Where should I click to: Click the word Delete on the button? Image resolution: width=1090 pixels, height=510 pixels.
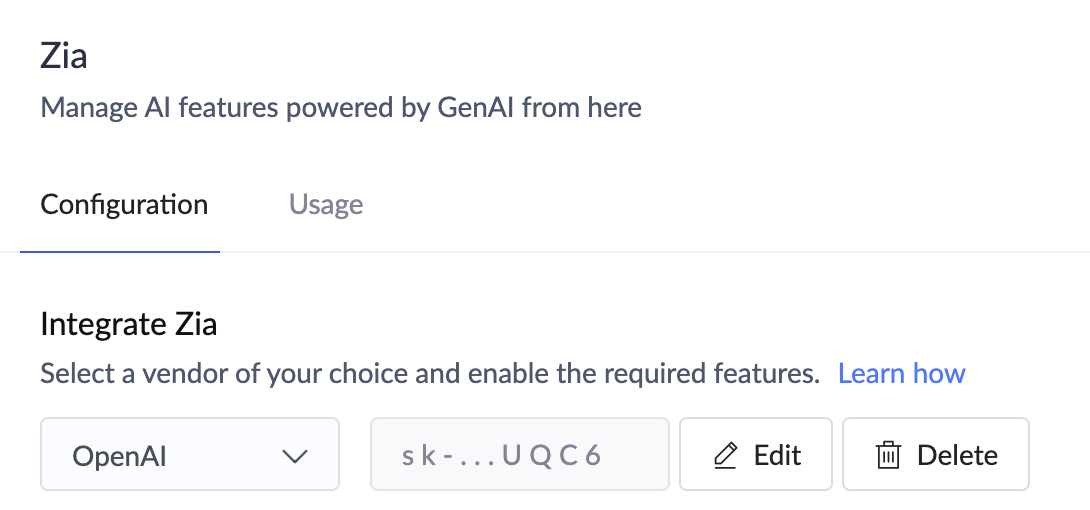[x=957, y=456]
